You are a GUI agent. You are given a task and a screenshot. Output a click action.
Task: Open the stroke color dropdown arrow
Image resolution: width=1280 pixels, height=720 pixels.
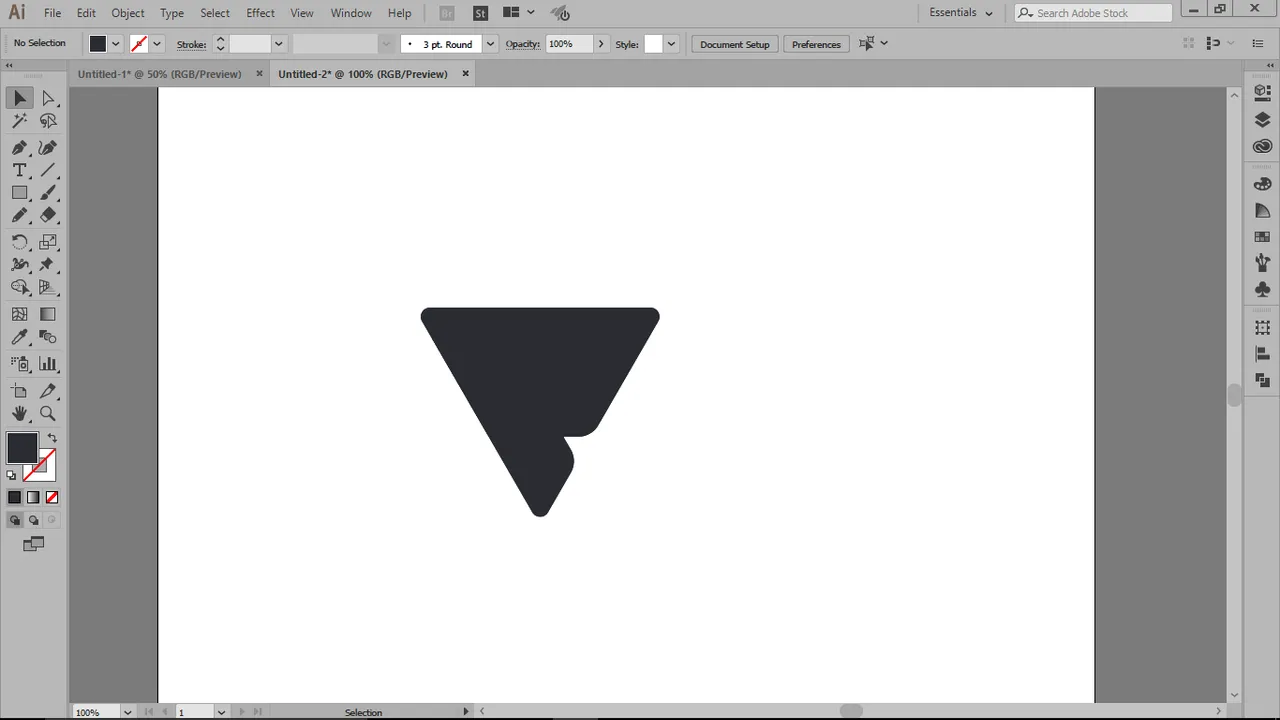(157, 44)
